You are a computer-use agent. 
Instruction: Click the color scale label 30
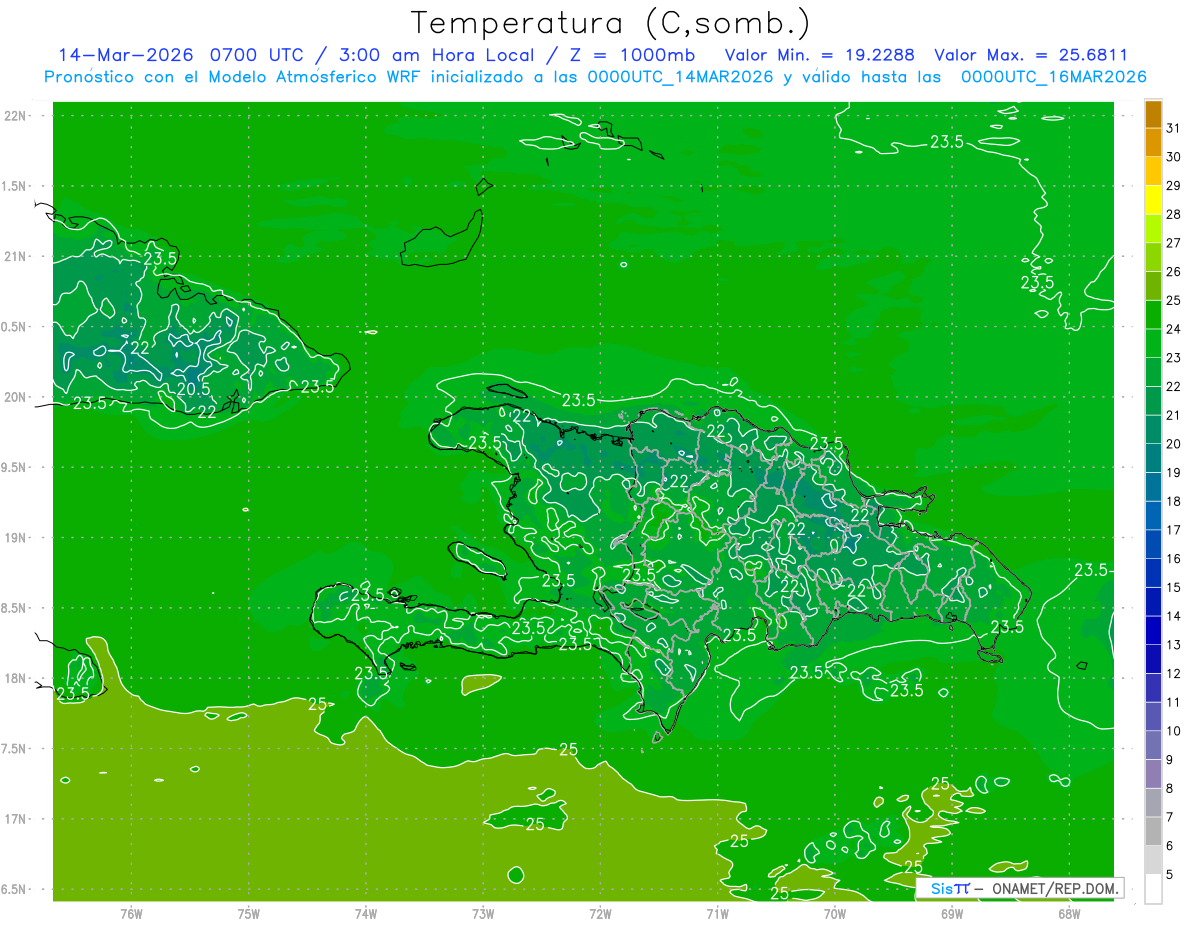(1174, 157)
